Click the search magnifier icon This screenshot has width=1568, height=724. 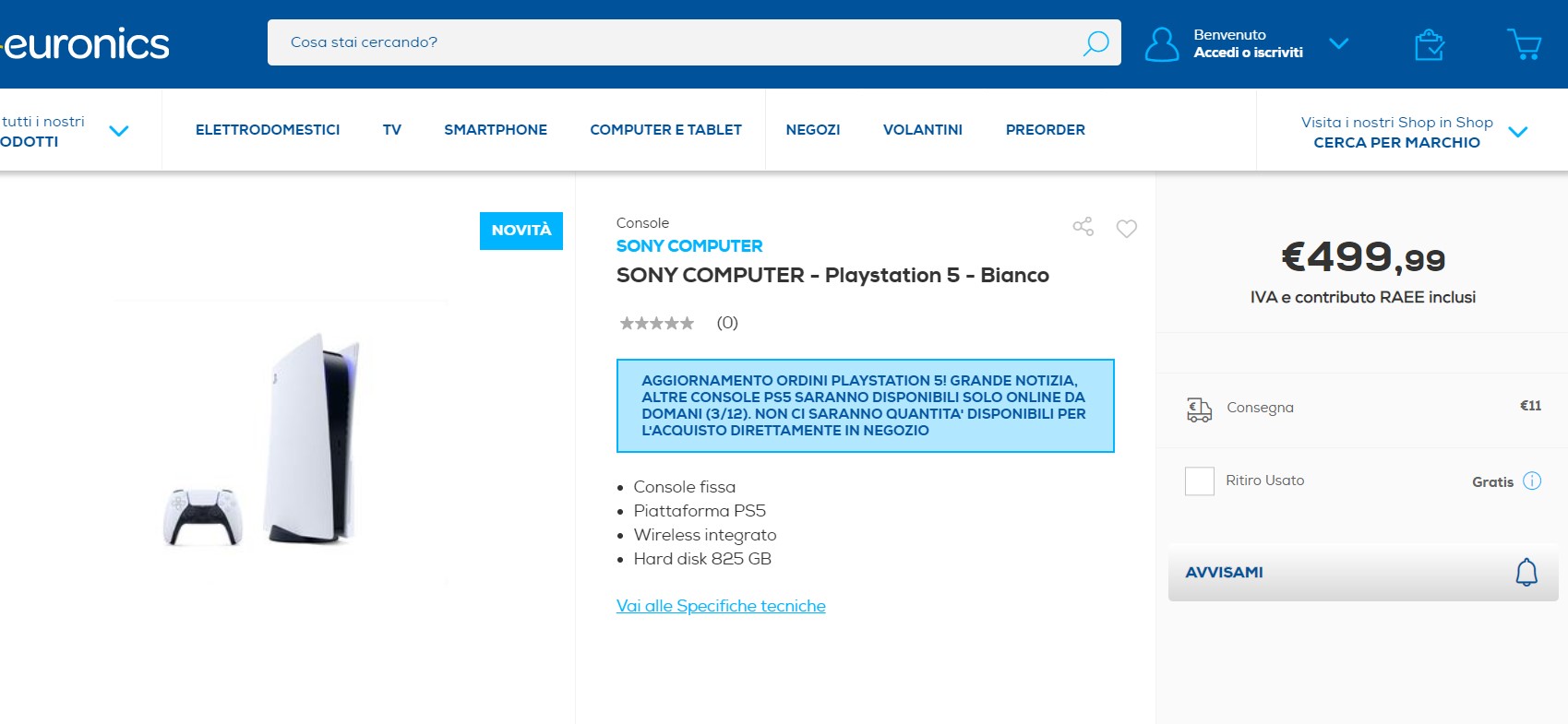tap(1095, 43)
